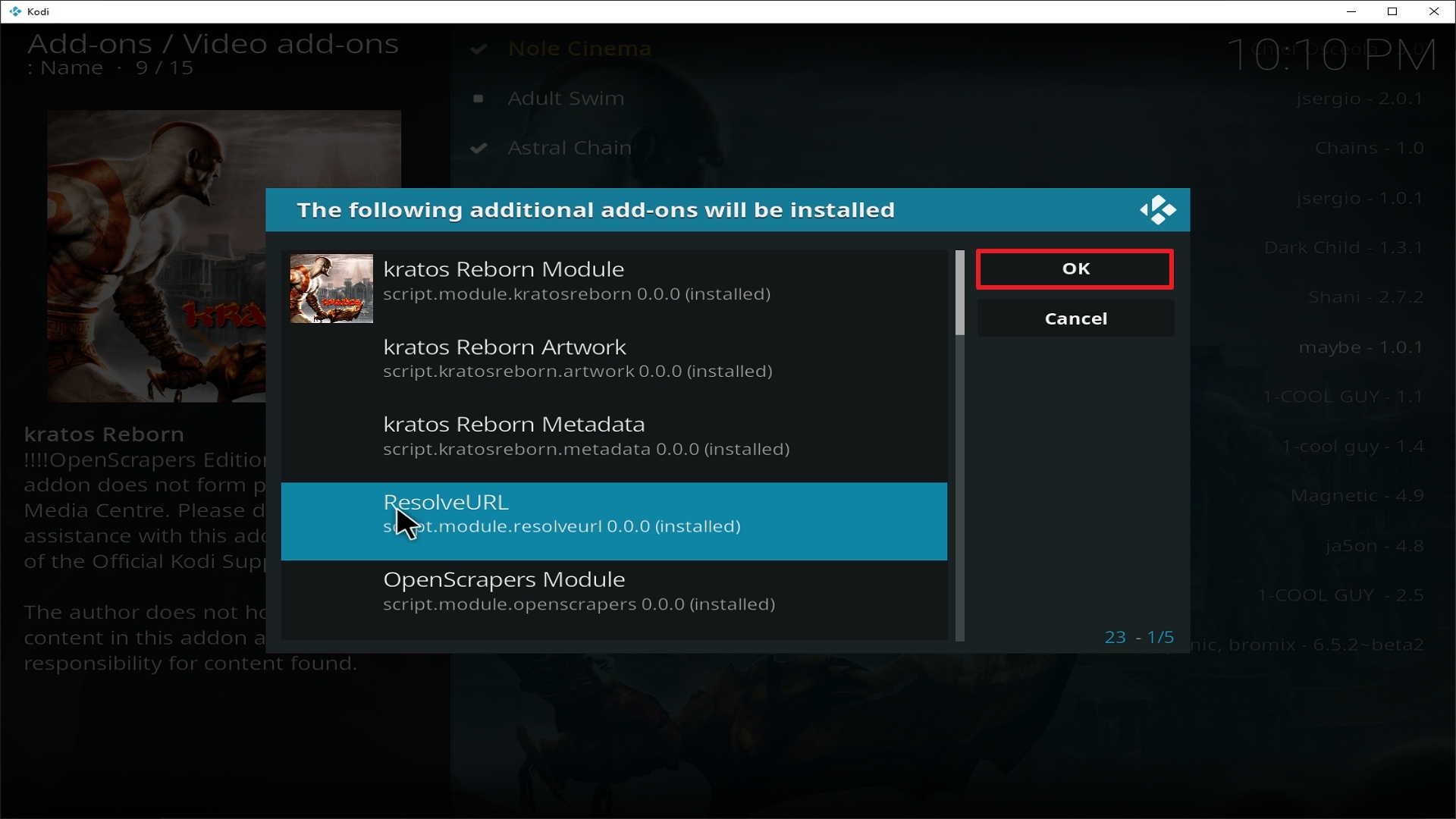Click the jsergio - 2.0.1 version label

tap(1360, 99)
